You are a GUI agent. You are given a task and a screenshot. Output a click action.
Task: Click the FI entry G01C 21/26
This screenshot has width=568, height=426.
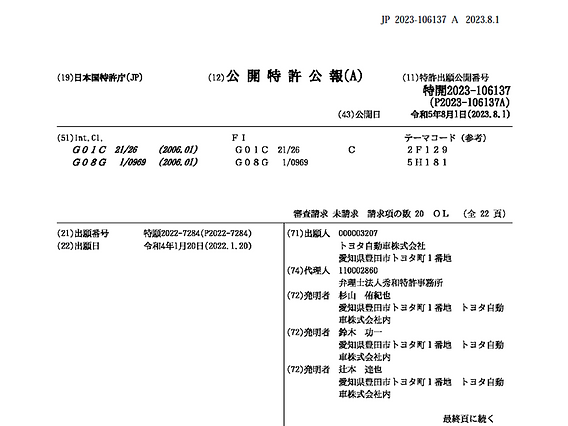267,150
